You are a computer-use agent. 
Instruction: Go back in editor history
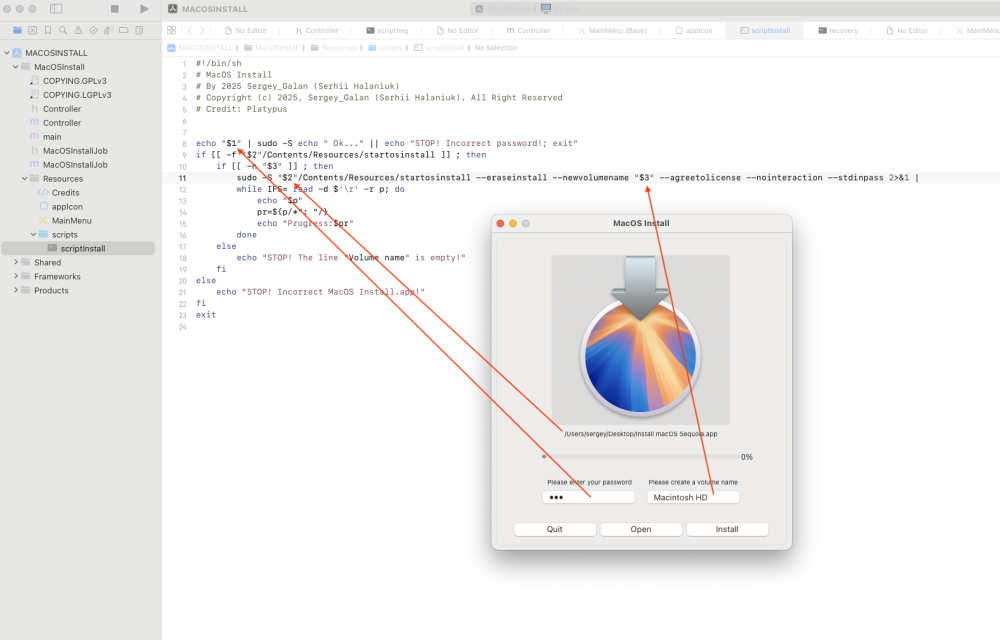pos(189,30)
